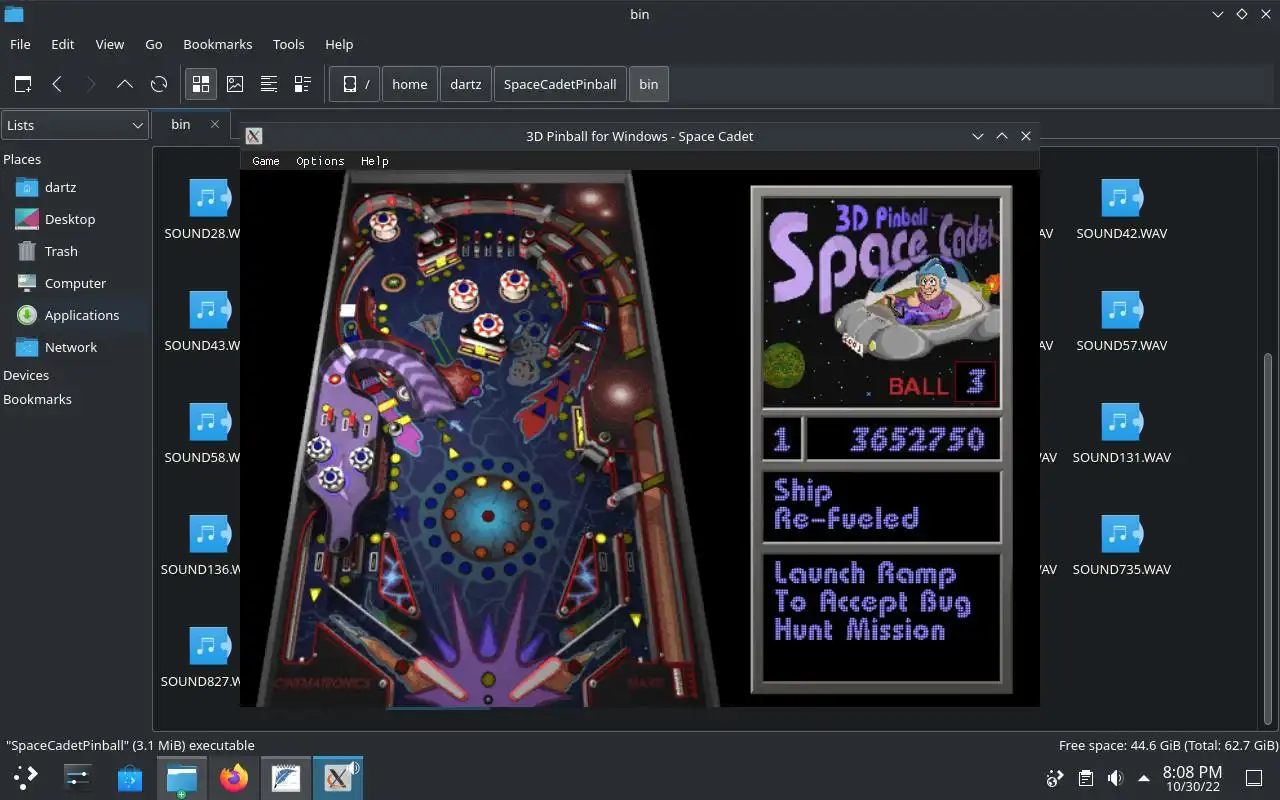This screenshot has height=800, width=1280.
Task: Open the Options menu in pinball window
Action: [x=320, y=161]
